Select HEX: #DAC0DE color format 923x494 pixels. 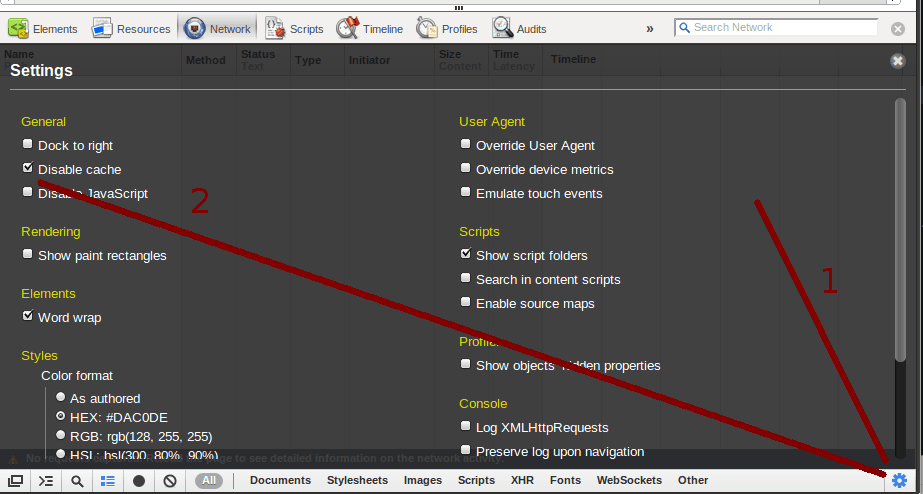click(x=60, y=416)
